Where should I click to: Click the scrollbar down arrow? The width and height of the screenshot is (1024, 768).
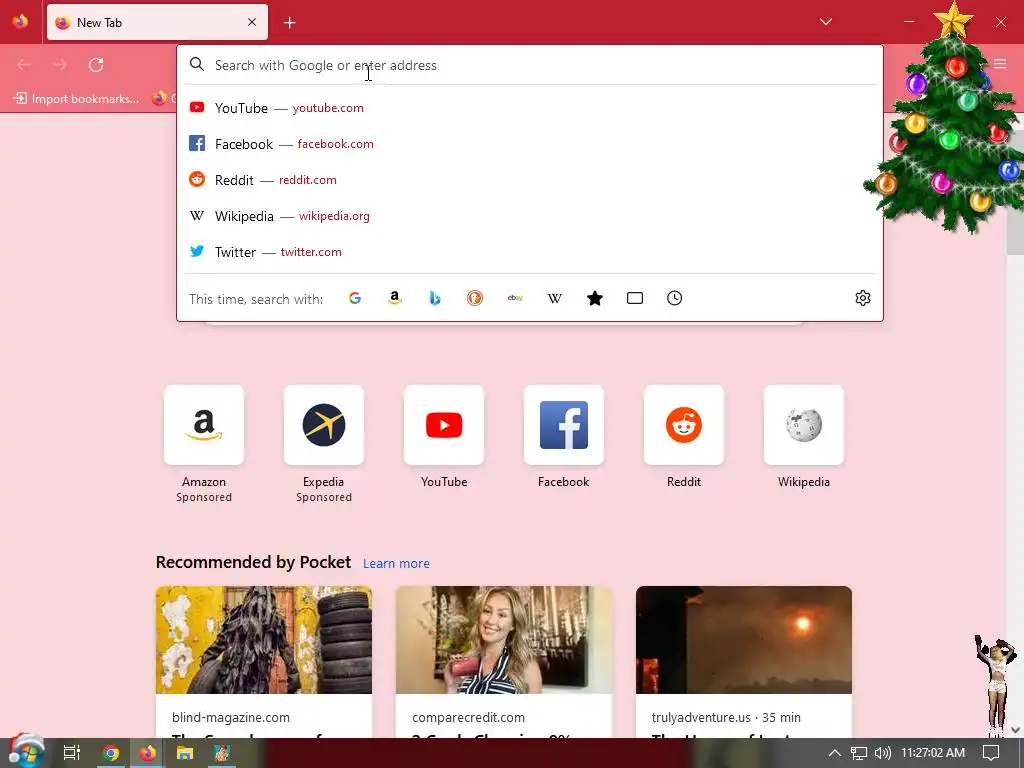click(1016, 729)
